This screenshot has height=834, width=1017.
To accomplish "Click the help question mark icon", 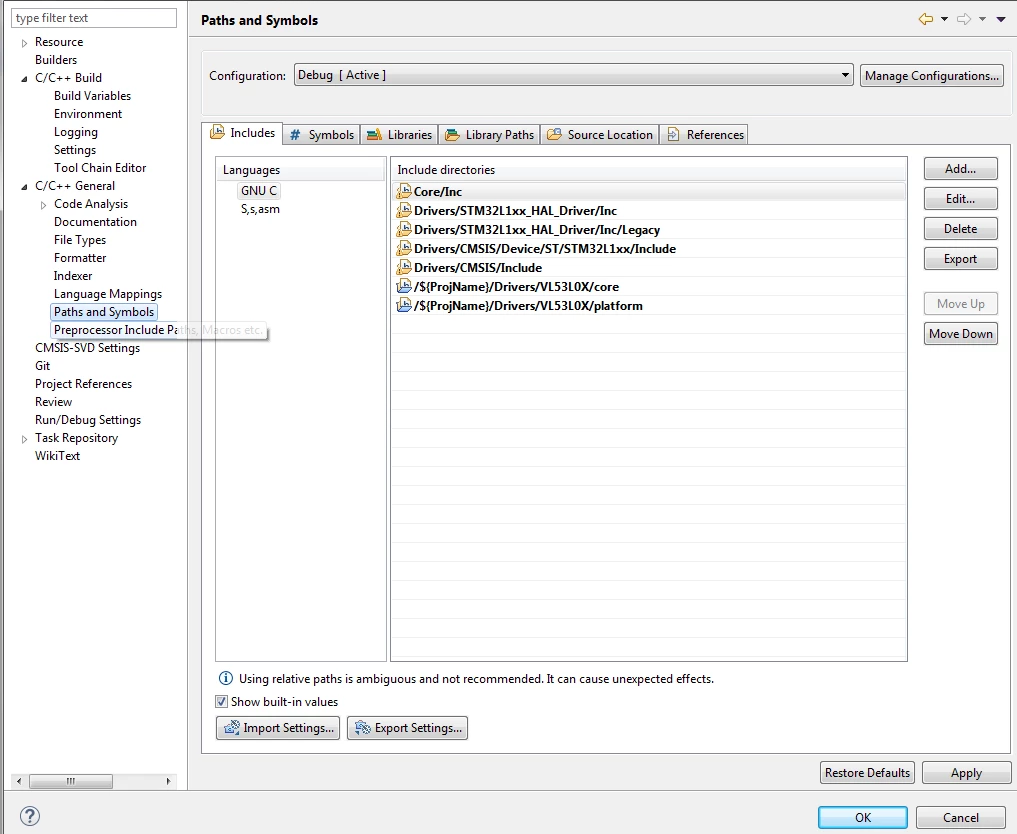I will coord(30,816).
